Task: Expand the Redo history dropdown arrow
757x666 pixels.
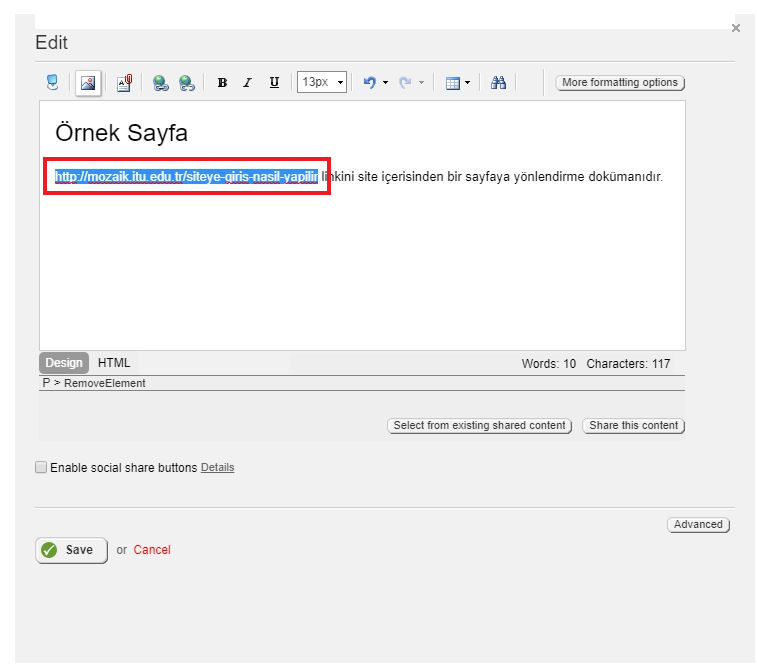Action: [x=421, y=83]
